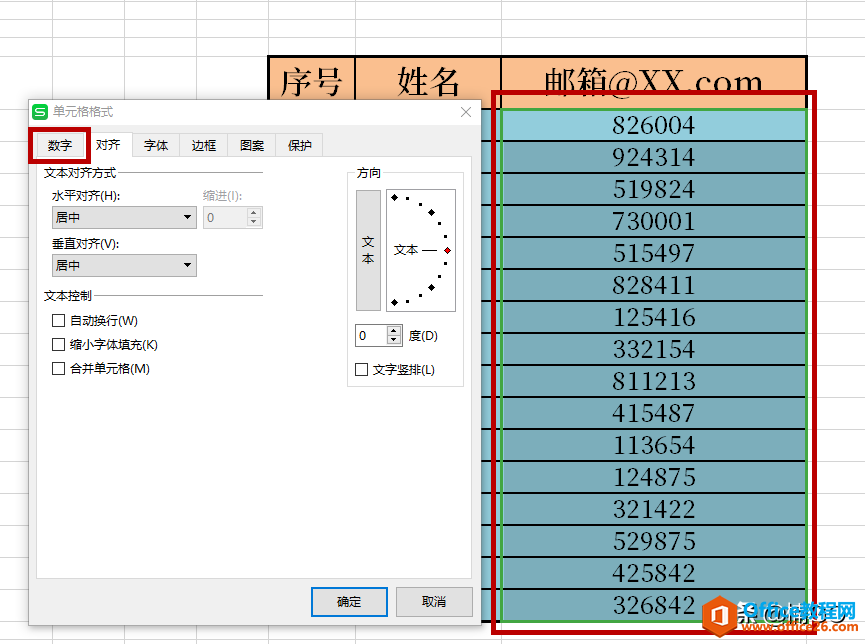
Task: Select cell containing 826004
Action: tap(654, 125)
